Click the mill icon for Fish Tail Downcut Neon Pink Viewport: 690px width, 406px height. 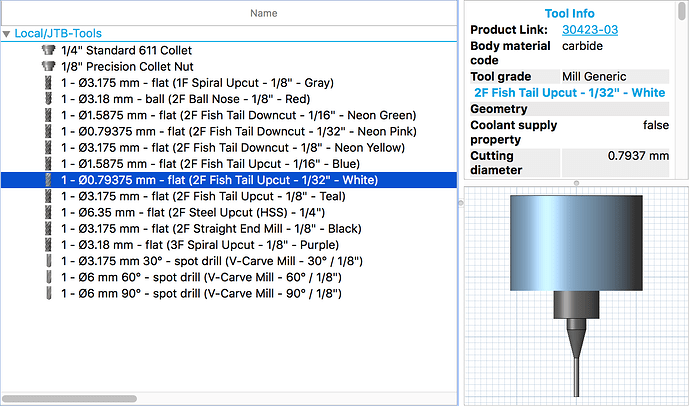48,131
